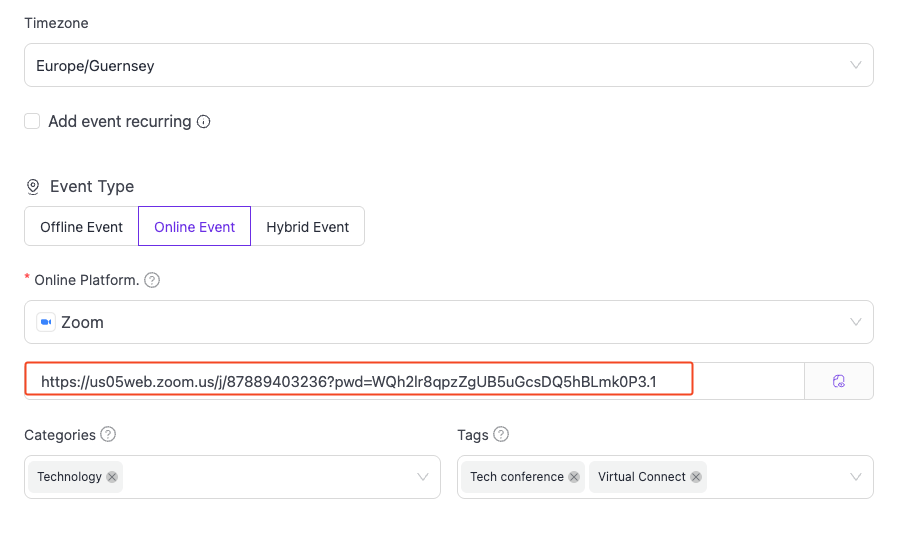Enable the Add event recurring checkbox
This screenshot has width=914, height=549.
pyautogui.click(x=32, y=121)
